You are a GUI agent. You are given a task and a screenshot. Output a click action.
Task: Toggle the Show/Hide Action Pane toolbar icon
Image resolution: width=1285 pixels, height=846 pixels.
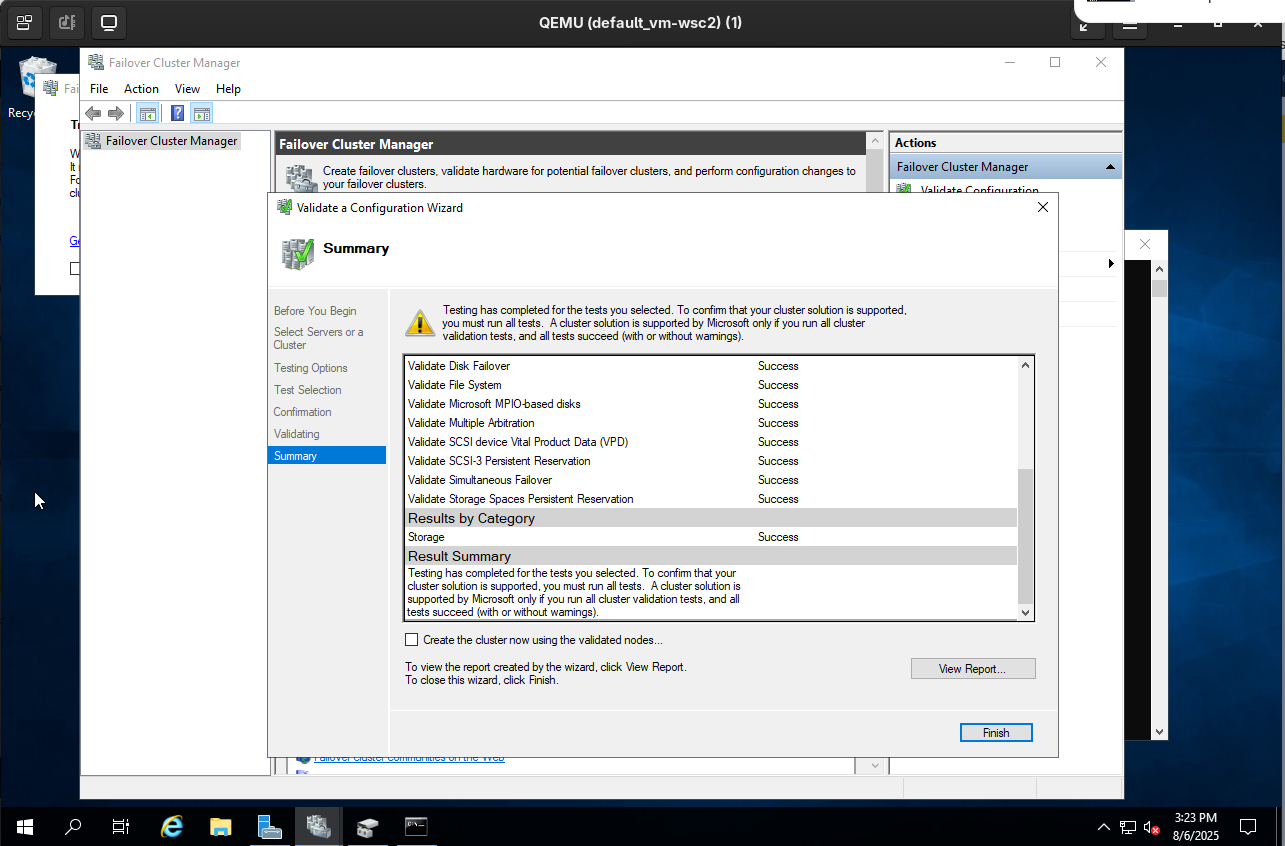[201, 113]
